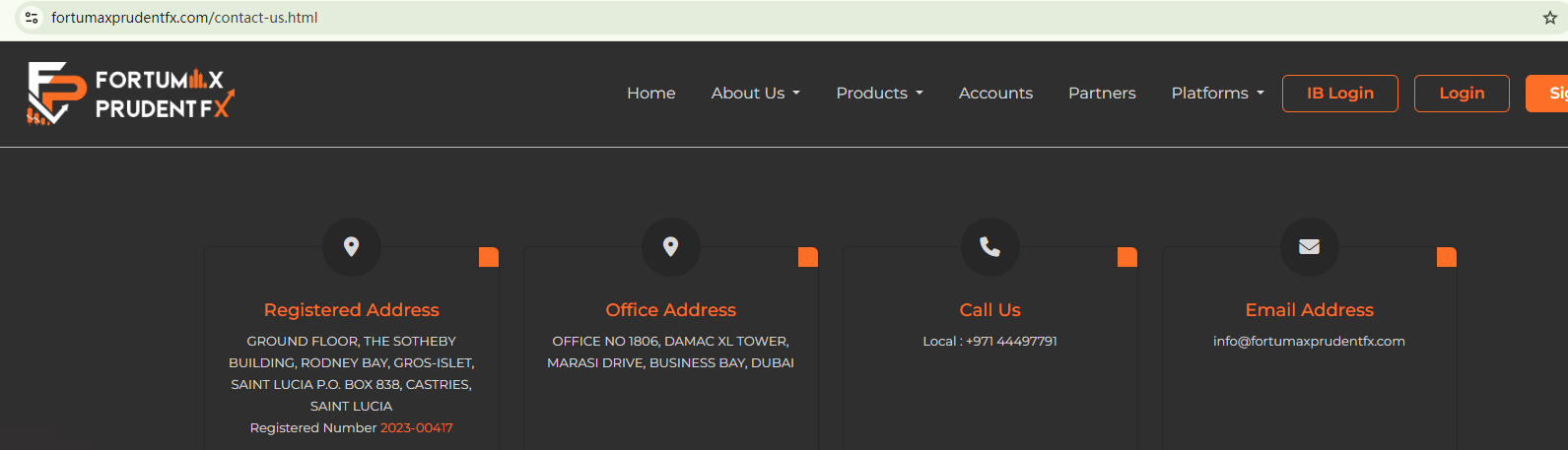1568x450 pixels.
Task: Open the Accounts page
Action: [996, 94]
